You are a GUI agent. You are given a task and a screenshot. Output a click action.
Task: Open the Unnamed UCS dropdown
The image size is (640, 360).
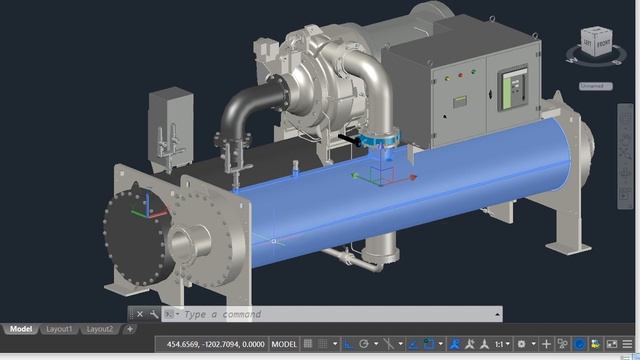[x=596, y=86]
